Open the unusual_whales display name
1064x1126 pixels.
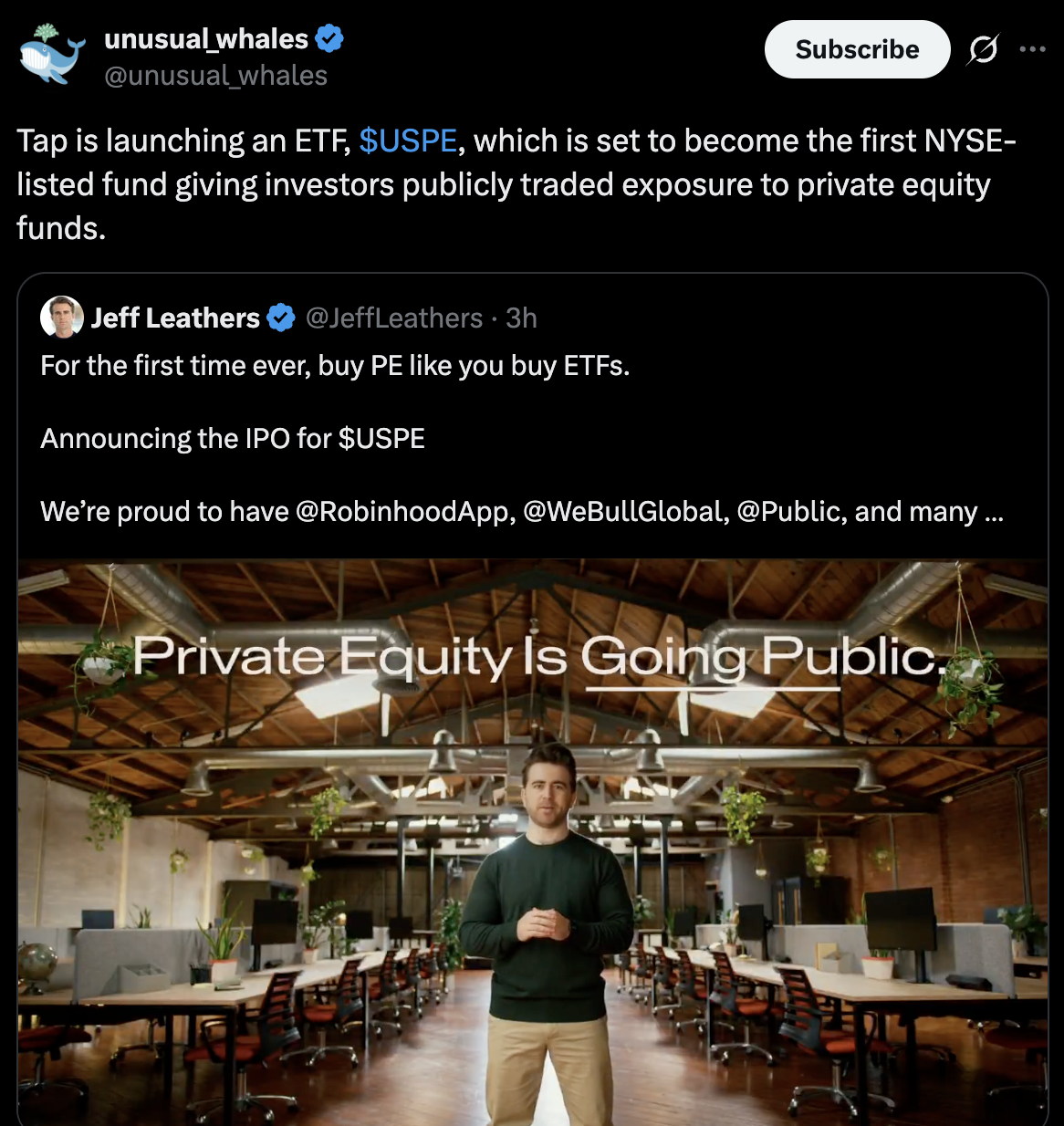pos(206,38)
